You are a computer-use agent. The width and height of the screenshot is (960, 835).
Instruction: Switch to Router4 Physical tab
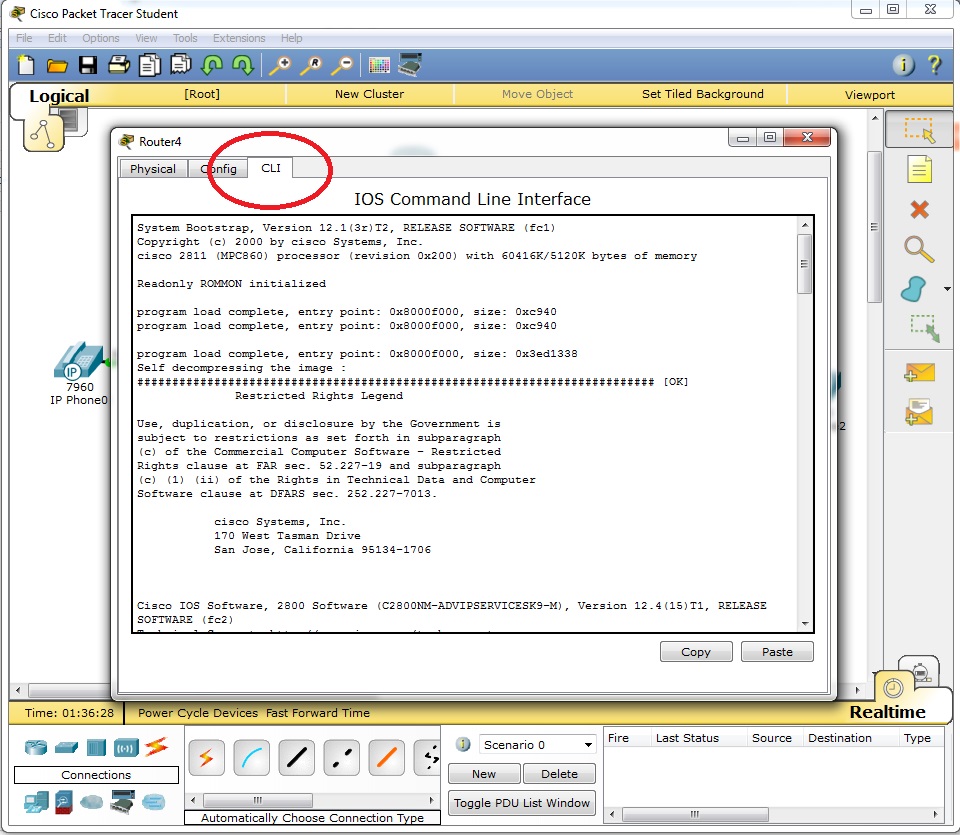[152, 169]
